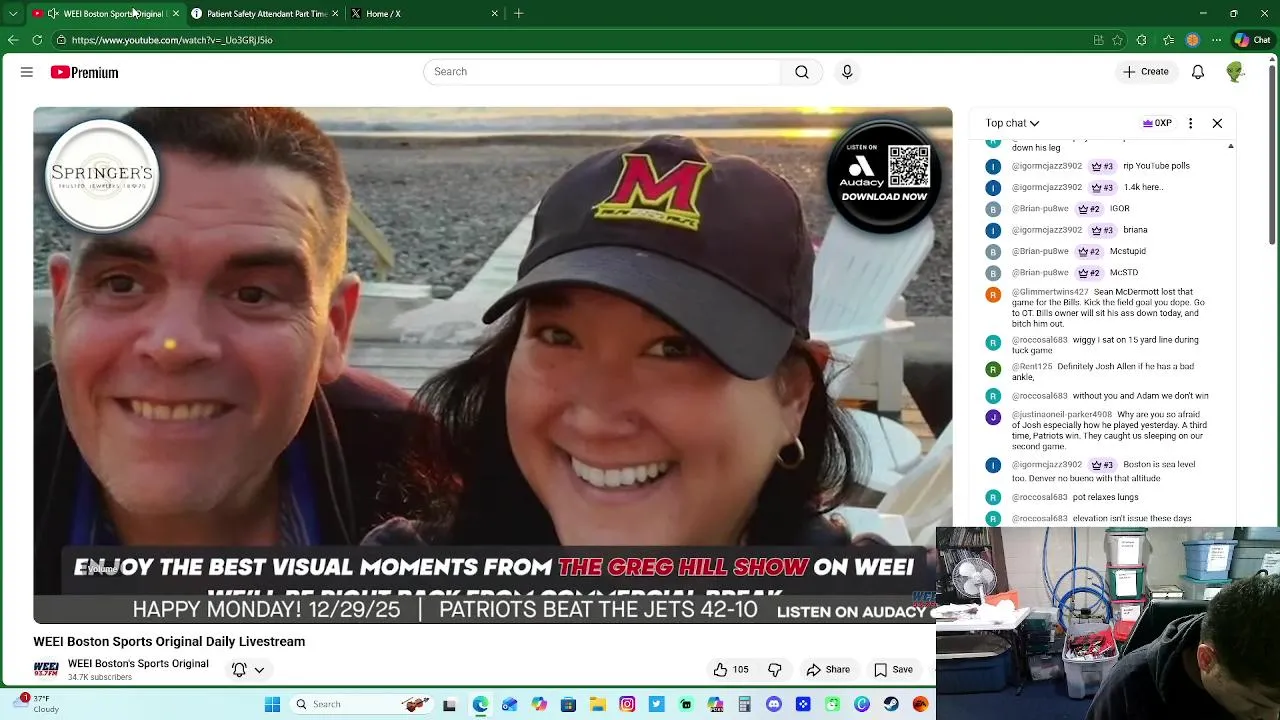
Task: Open the alien avatar account menu
Action: (x=1235, y=72)
